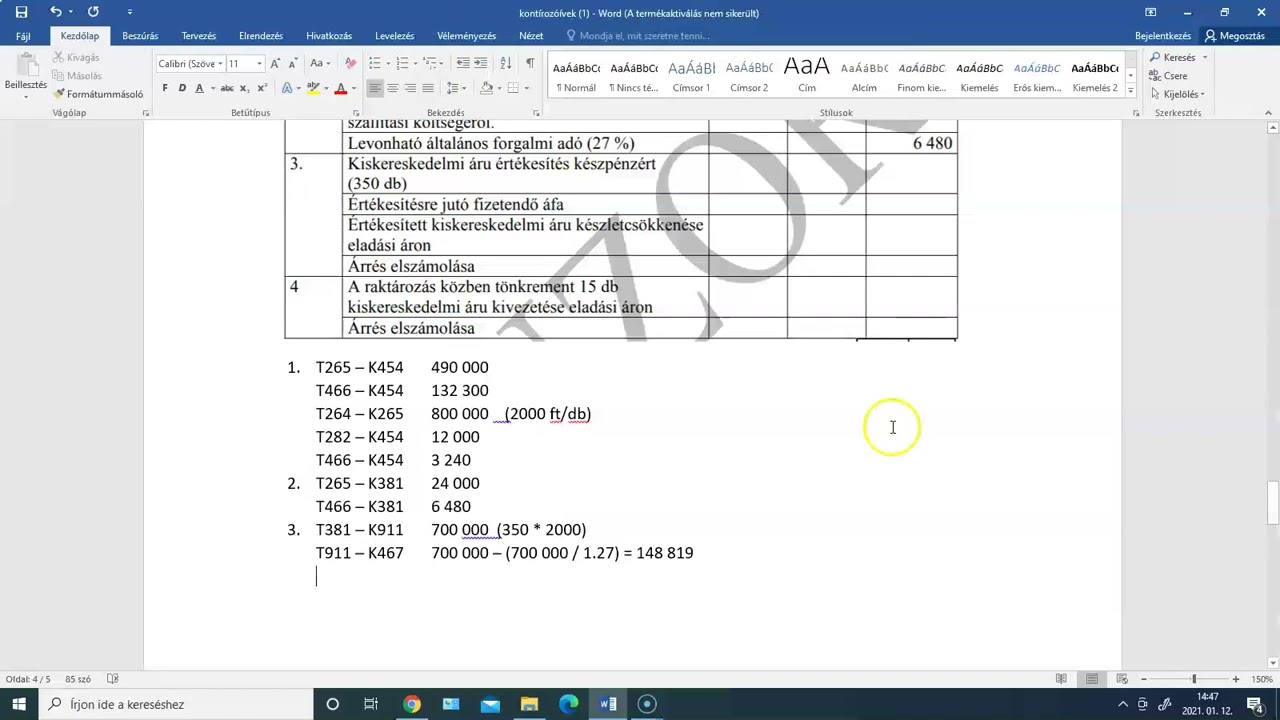
Task: Click the Save icon in the quick access toolbar
Action: click(21, 12)
